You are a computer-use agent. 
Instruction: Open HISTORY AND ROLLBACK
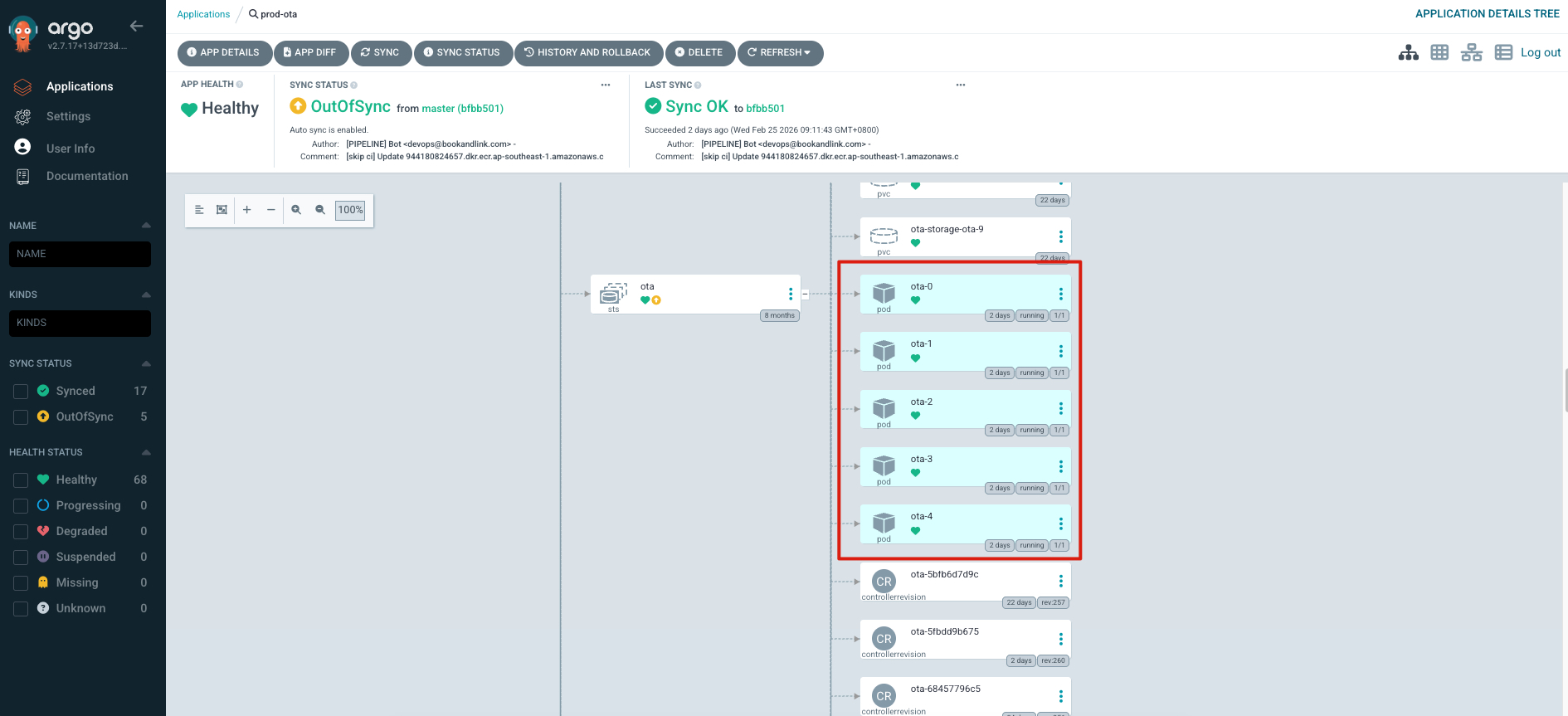(588, 52)
